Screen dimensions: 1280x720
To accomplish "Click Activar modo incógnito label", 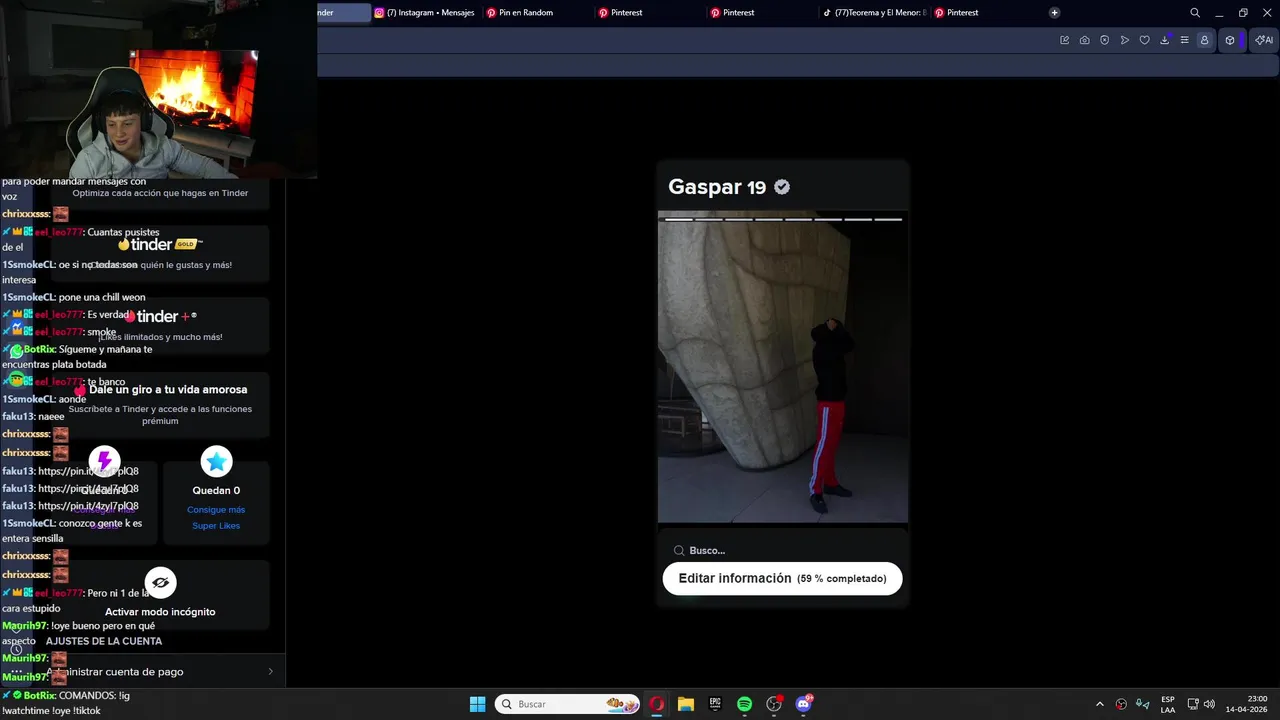I will [160, 612].
